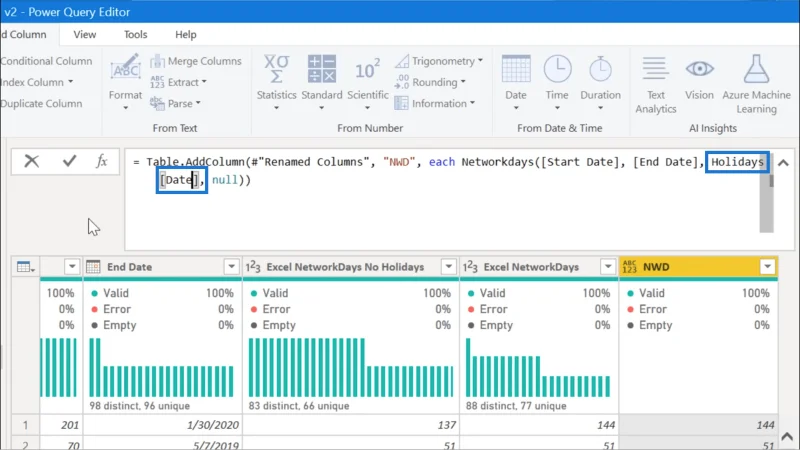The height and width of the screenshot is (450, 800).
Task: Switch to the View tab
Action: (x=84, y=35)
